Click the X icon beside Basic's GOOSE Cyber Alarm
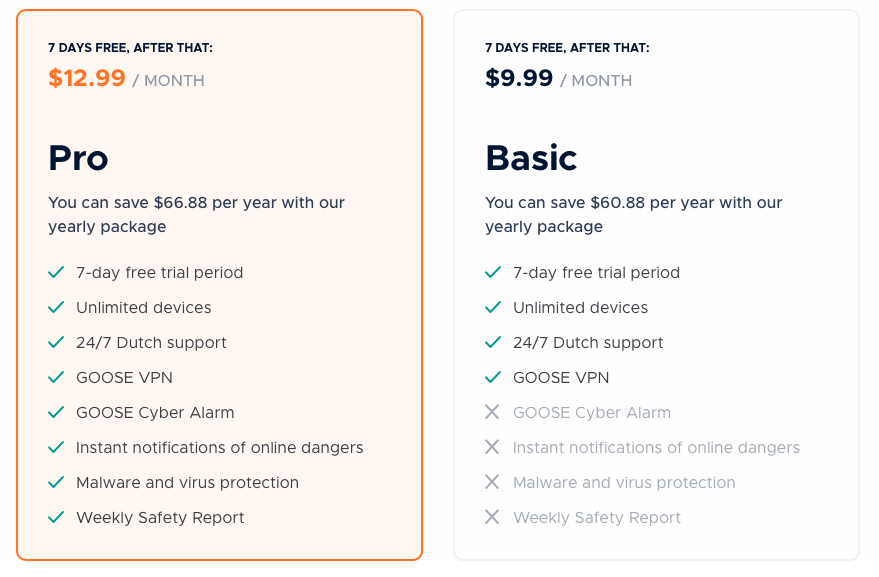This screenshot has height=577, width=879. [492, 412]
